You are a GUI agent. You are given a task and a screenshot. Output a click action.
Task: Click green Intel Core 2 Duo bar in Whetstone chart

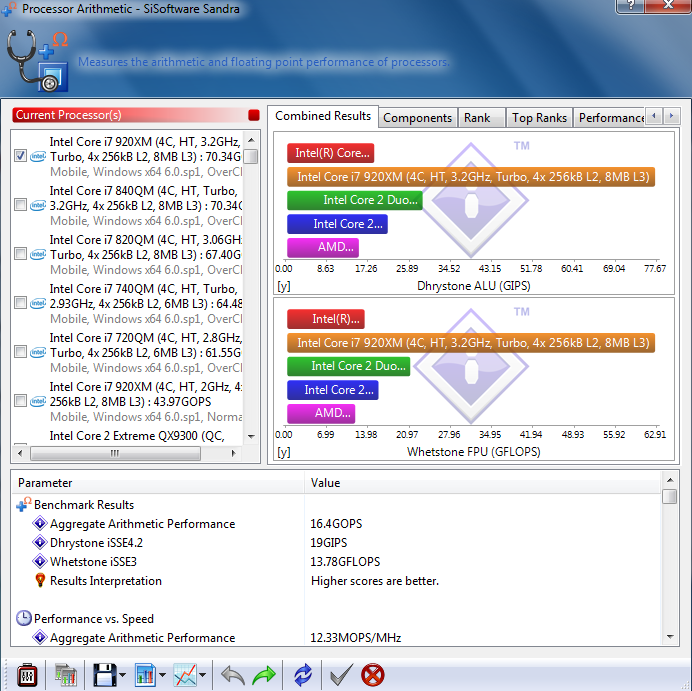(x=349, y=366)
